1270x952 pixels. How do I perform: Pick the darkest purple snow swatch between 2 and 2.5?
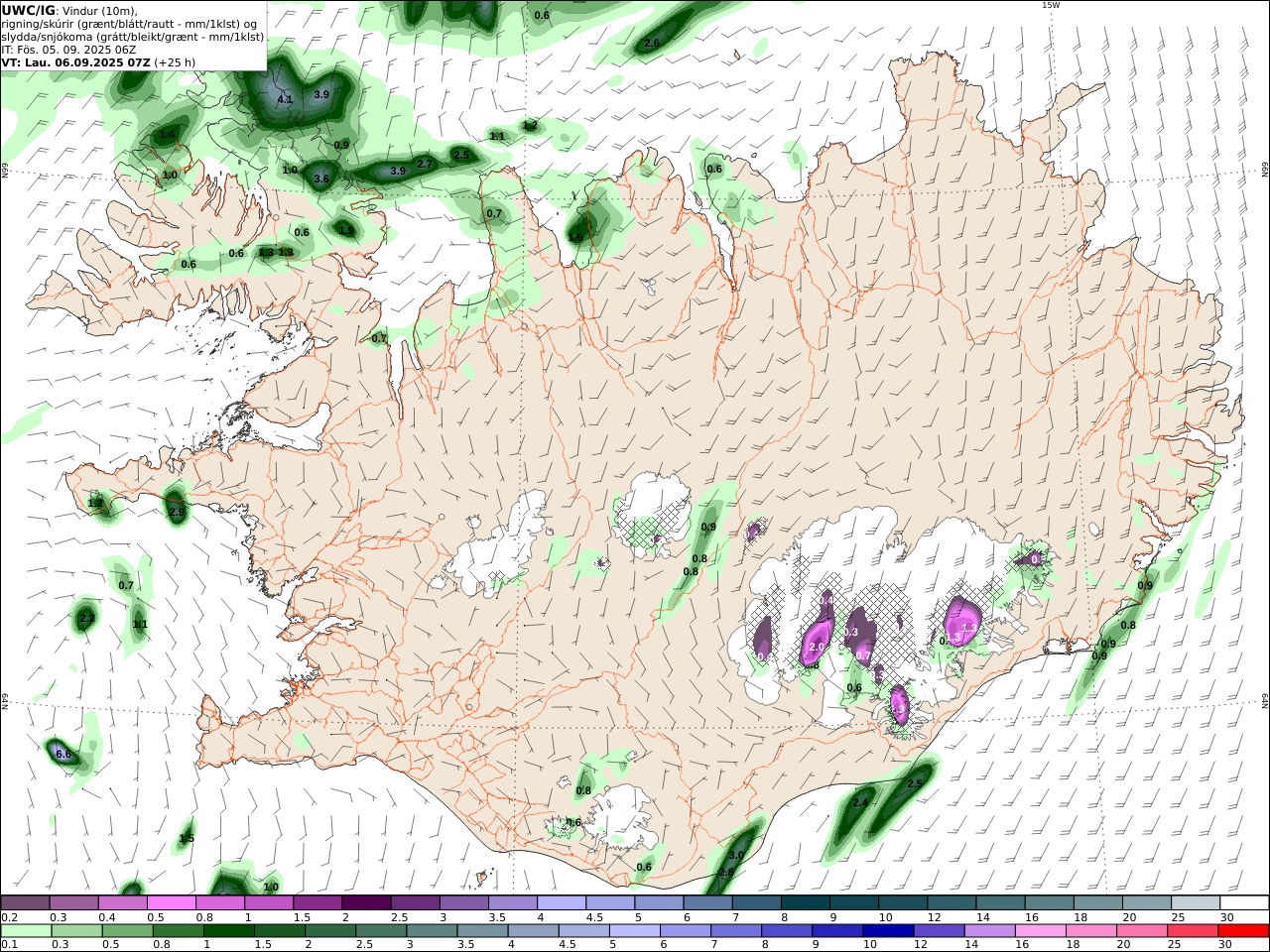tap(366, 903)
